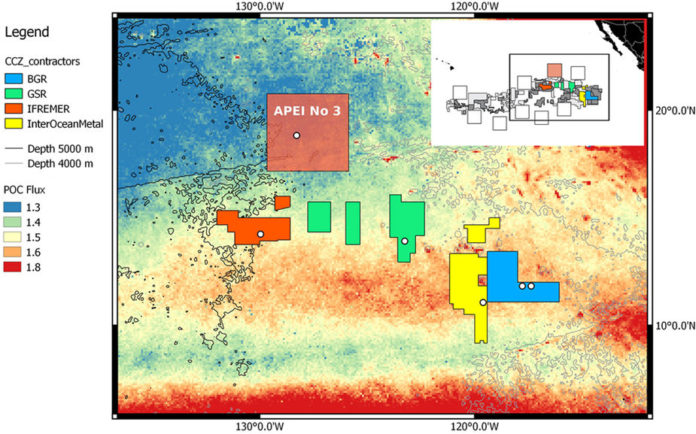The image size is (696, 434).
Task: Click the station dot in the orange IFREMER area
Action: pos(260,234)
